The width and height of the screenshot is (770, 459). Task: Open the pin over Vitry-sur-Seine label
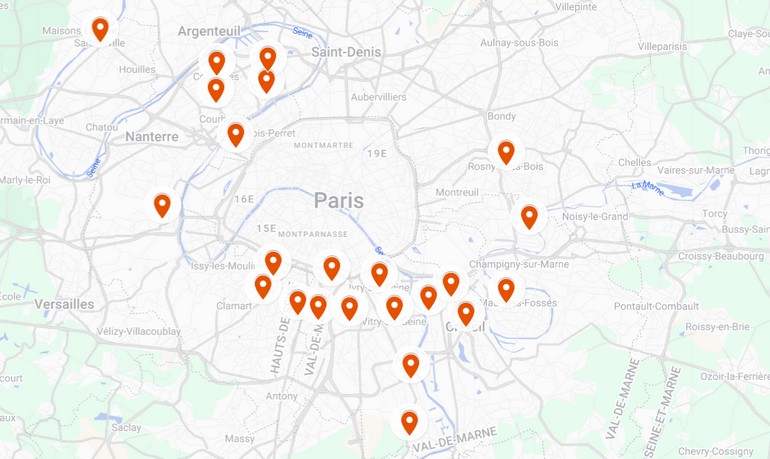pos(394,308)
